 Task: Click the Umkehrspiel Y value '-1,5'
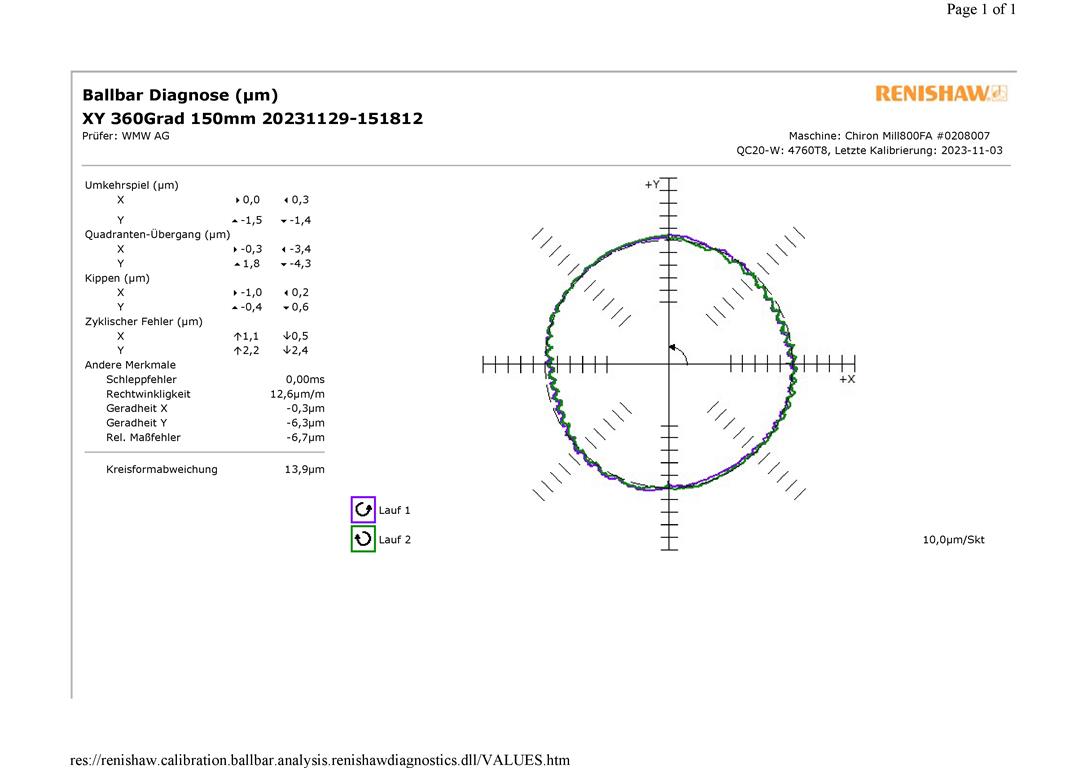251,220
